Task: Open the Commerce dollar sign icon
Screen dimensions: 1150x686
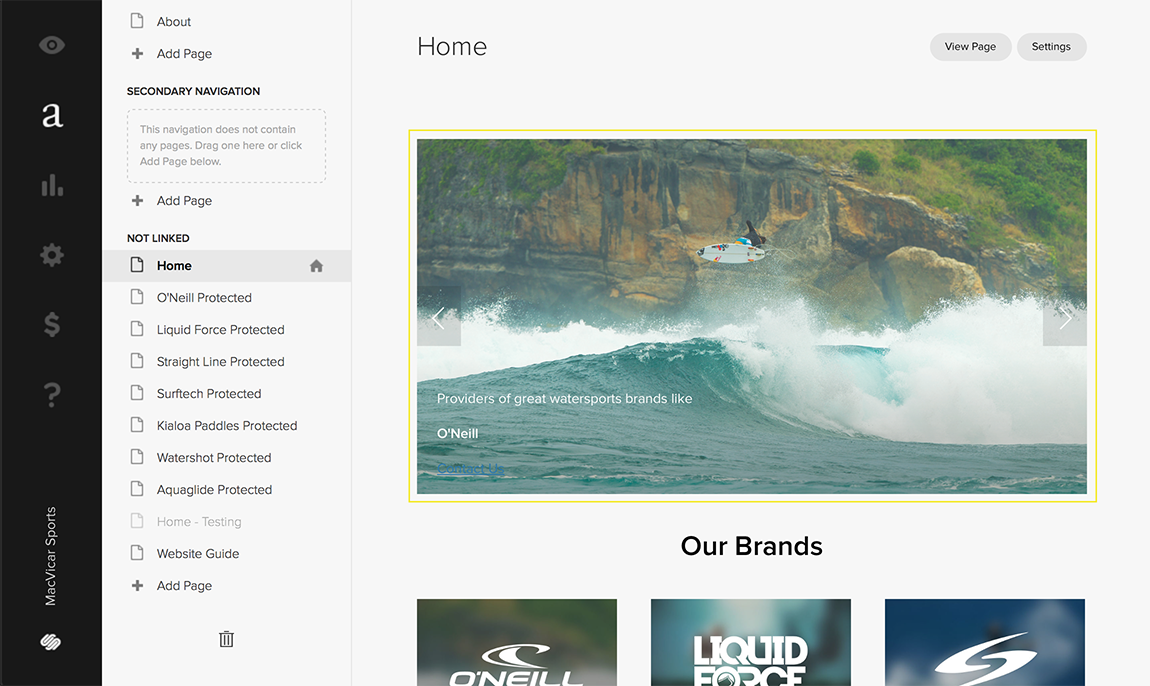Action: (x=51, y=324)
